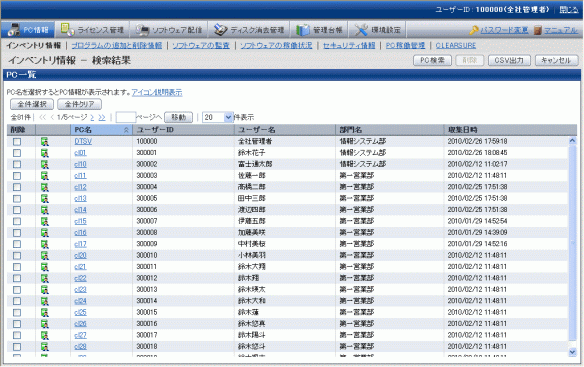584x367 pixels.
Task: Toggle PC名 column sort arrow
Action: pyautogui.click(x=126, y=130)
